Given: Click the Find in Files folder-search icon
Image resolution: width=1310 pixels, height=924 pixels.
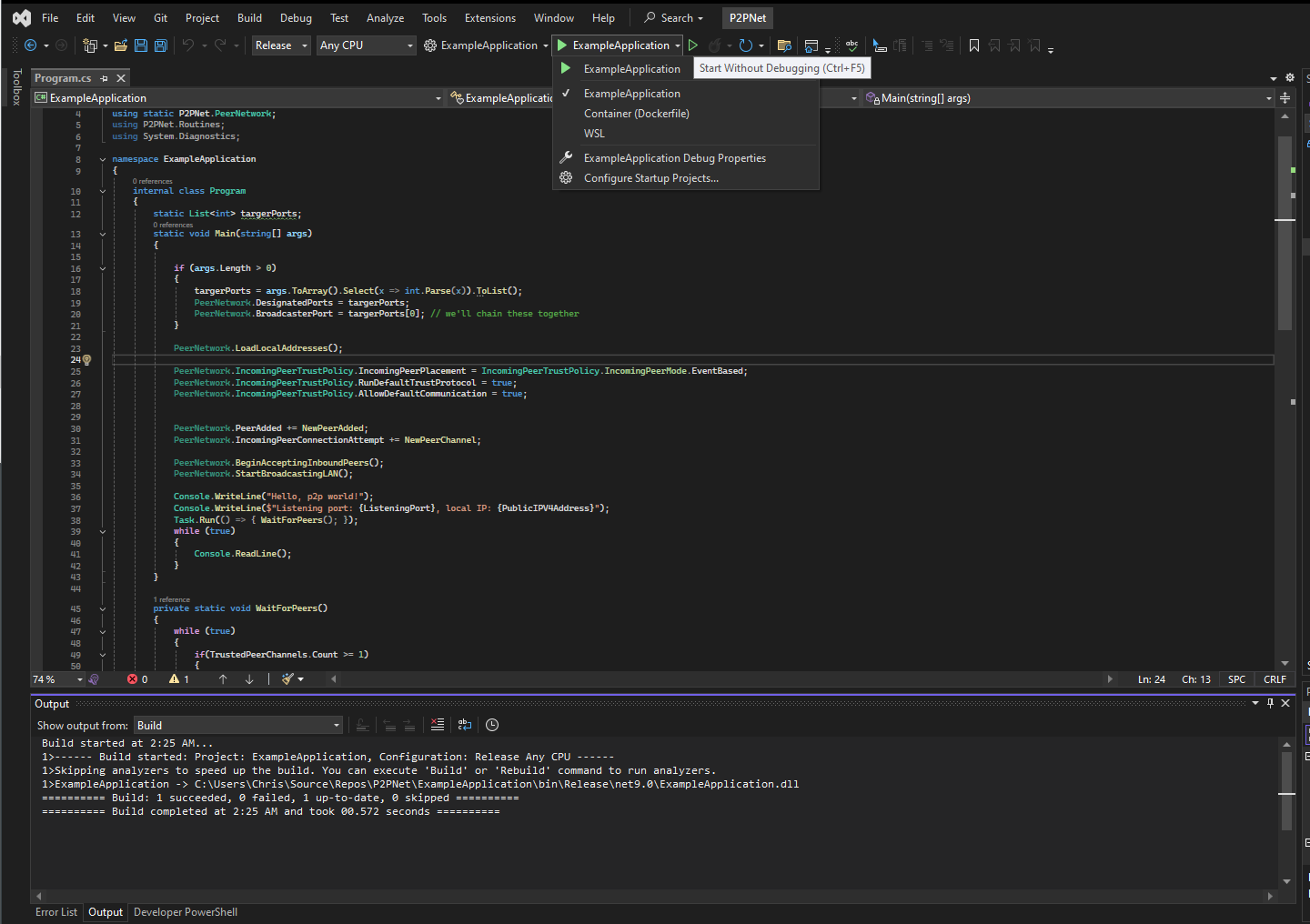Looking at the screenshot, I should tap(784, 45).
